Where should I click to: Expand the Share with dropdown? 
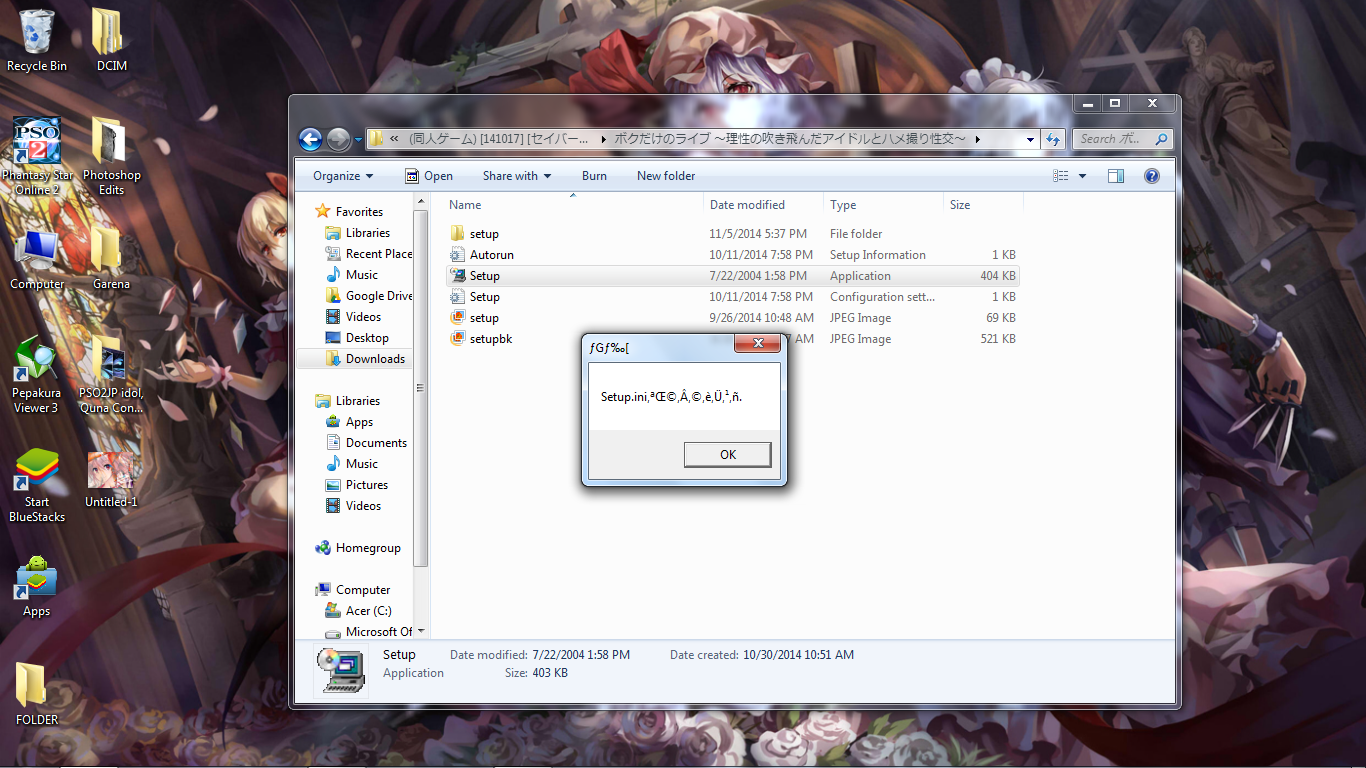coord(517,176)
